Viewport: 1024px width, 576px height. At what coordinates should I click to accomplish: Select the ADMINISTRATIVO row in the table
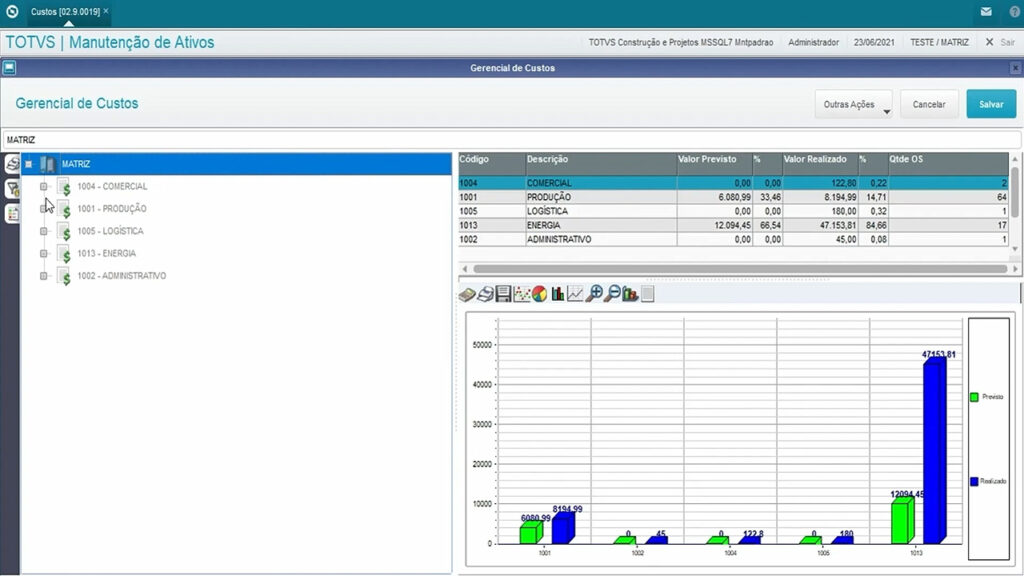tap(733, 240)
